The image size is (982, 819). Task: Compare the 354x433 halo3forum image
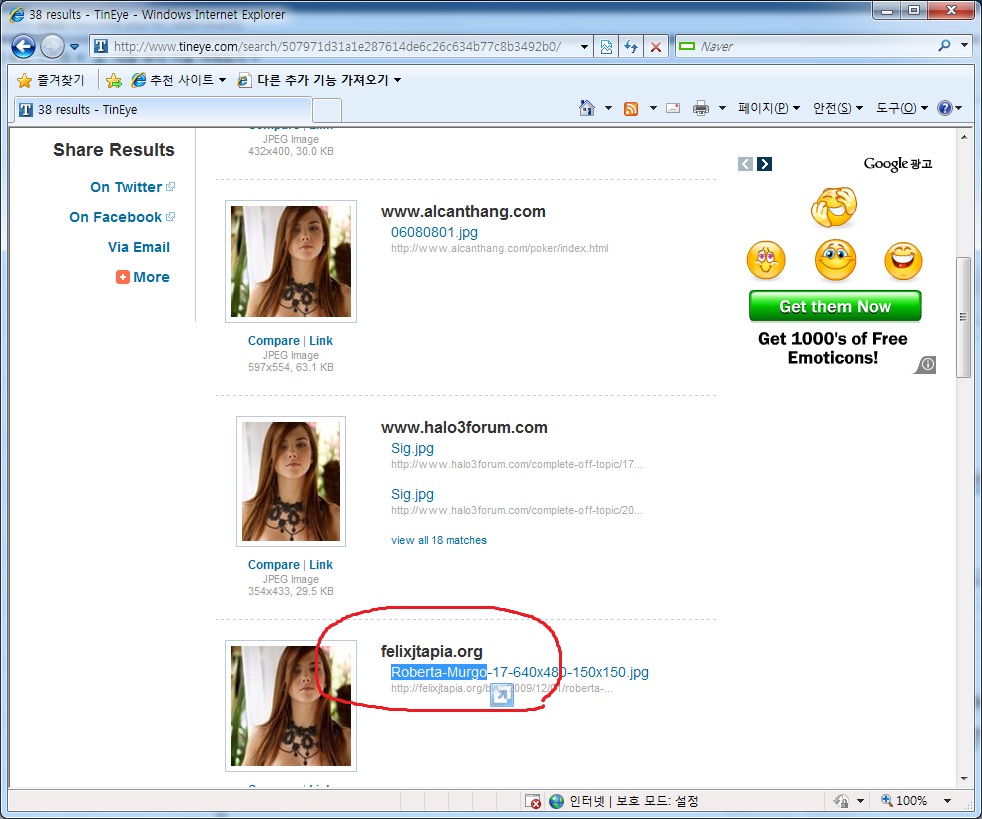[x=274, y=565]
